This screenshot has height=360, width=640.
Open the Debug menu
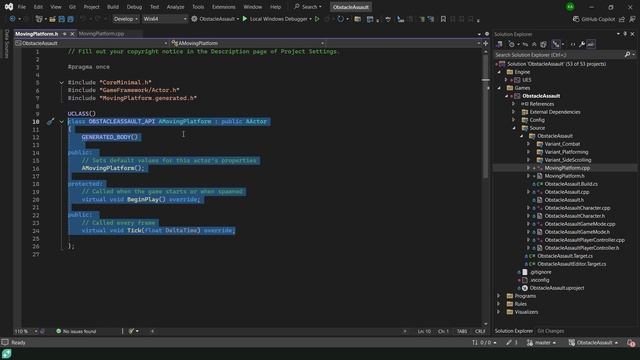[134, 7]
